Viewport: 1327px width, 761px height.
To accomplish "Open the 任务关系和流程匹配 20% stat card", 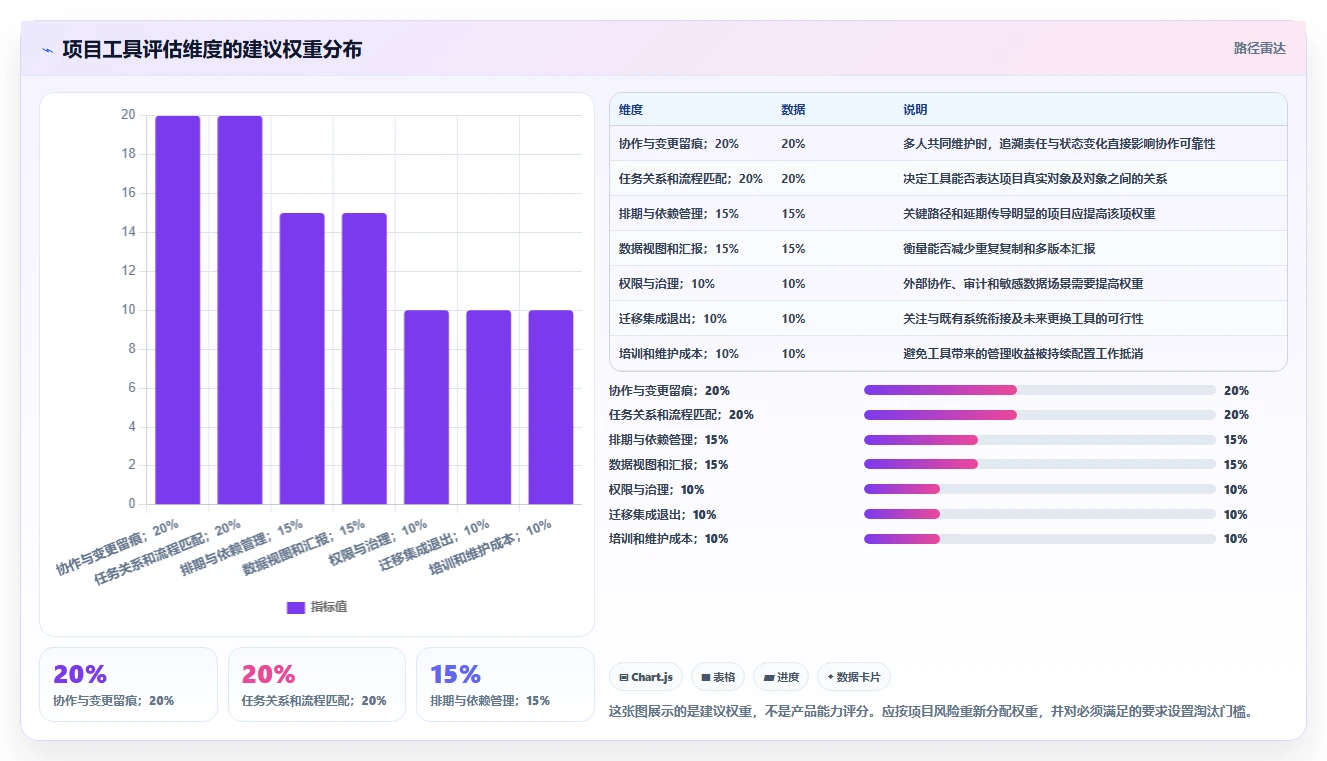I will (x=317, y=684).
